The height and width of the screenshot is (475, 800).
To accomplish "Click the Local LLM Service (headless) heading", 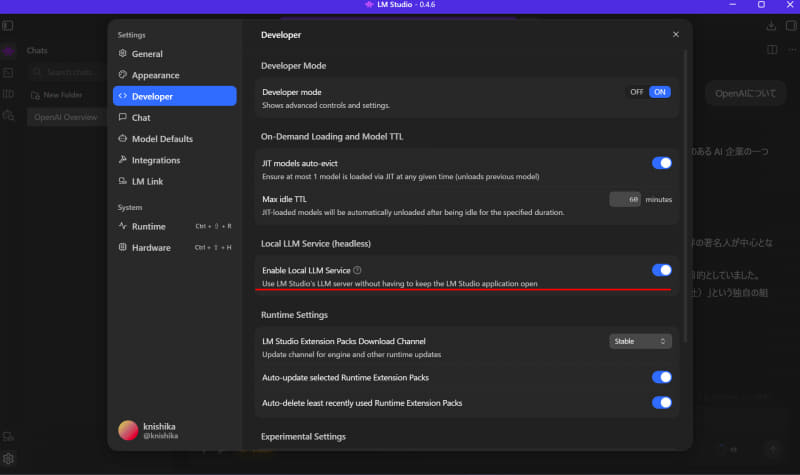I will click(316, 244).
